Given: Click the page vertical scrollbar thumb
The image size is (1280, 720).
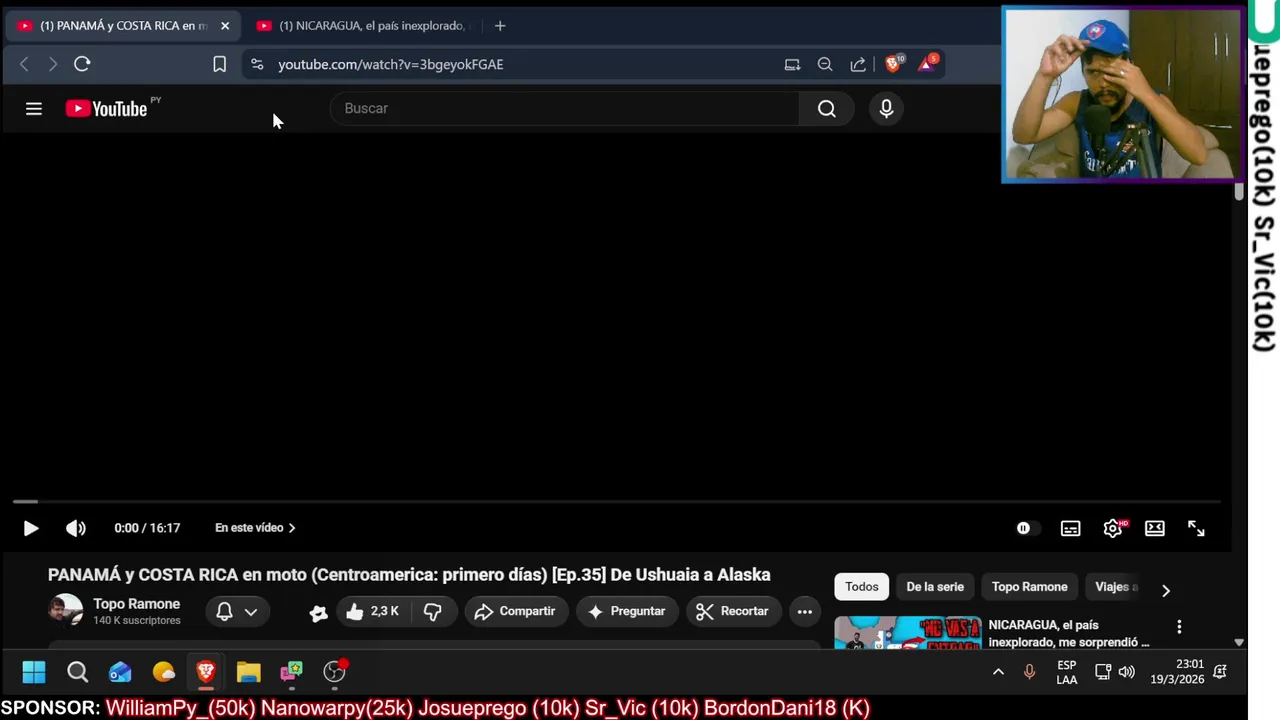Looking at the screenshot, I should [1239, 192].
